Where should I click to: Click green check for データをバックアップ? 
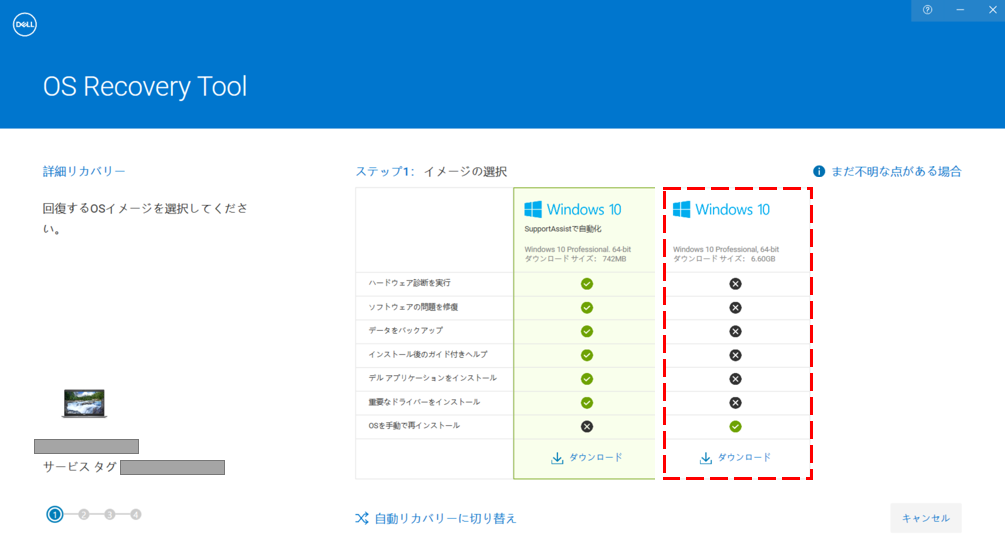586,331
